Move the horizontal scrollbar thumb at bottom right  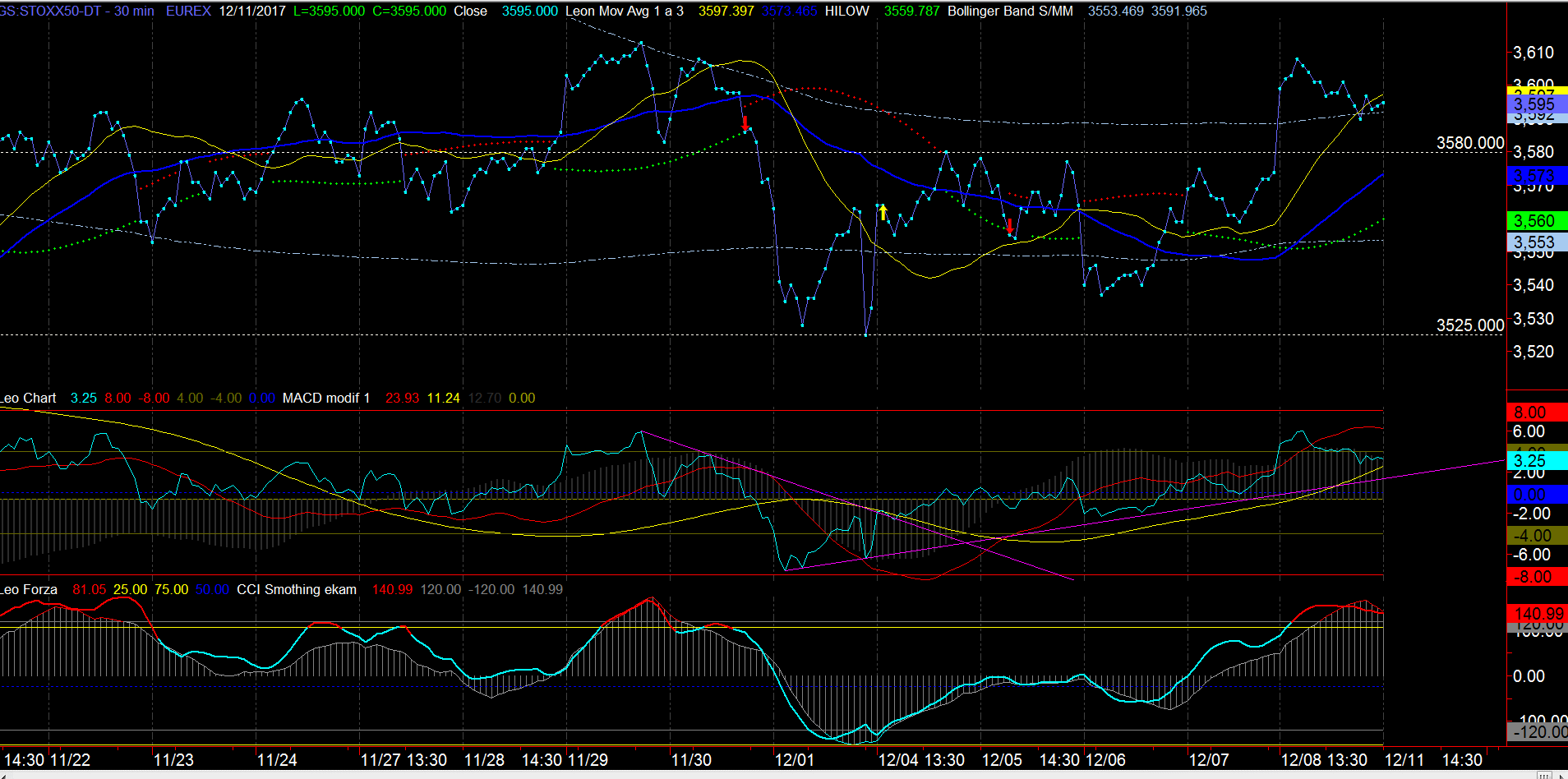tap(1545, 775)
